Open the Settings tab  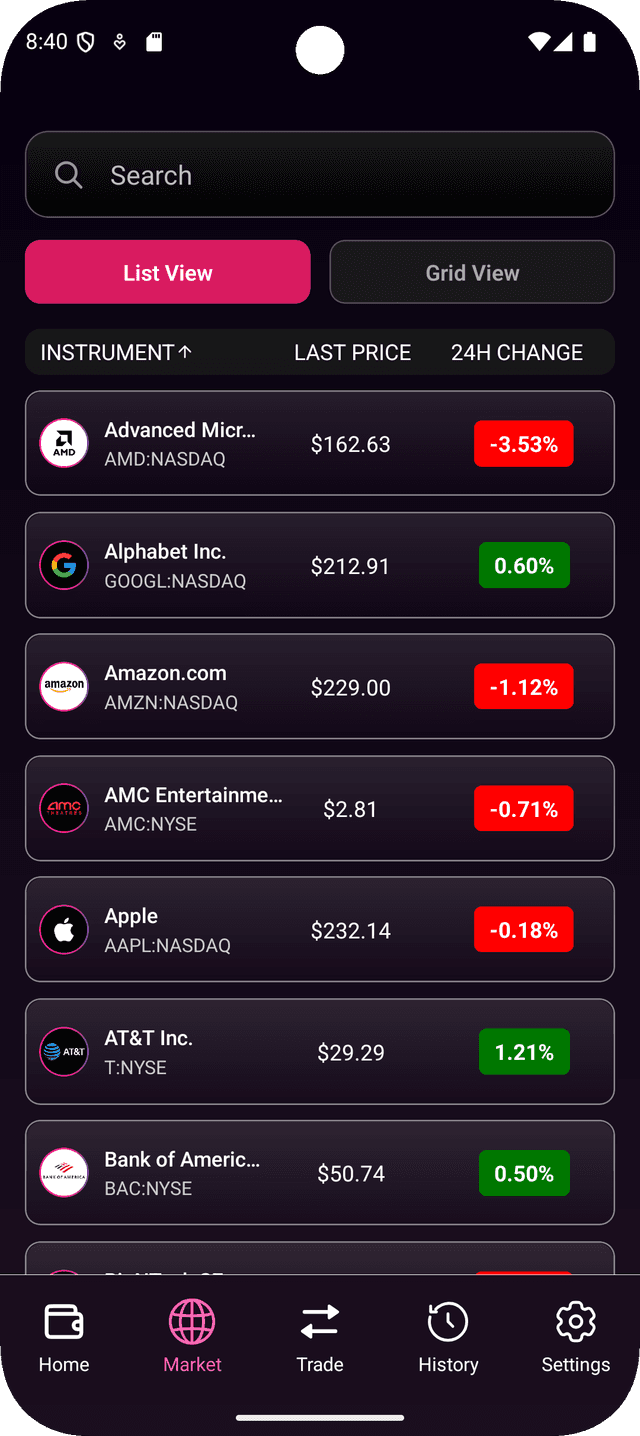click(576, 1338)
